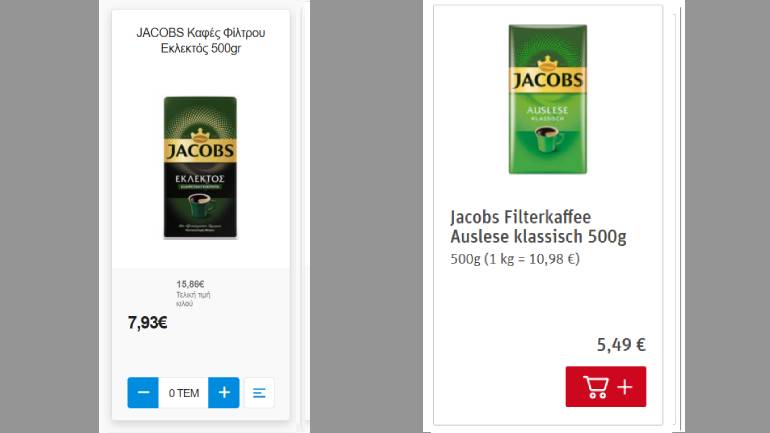Screen dimensions: 770x433
Task: Click the 7,93€ price
Action: pyautogui.click(x=147, y=323)
